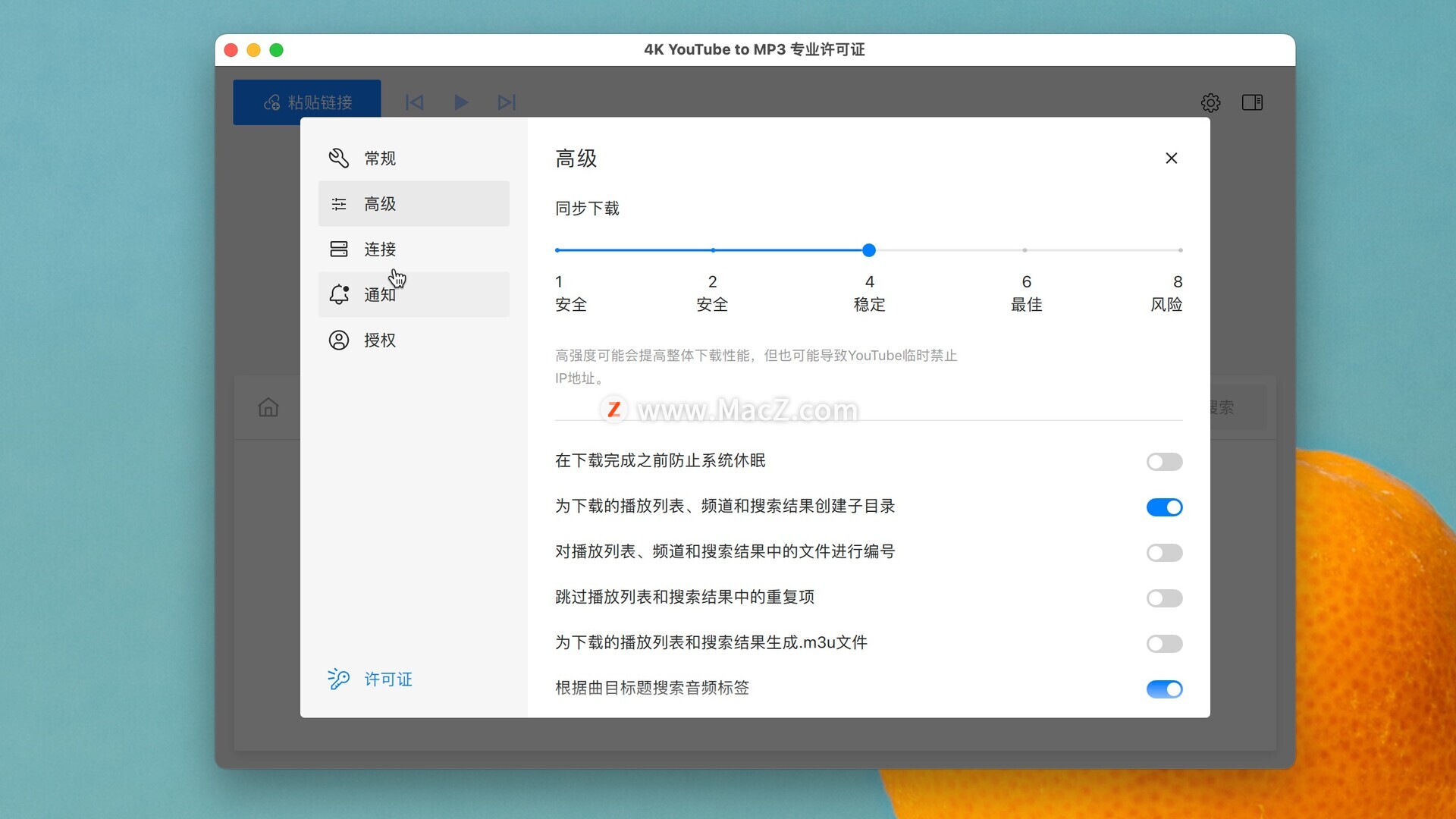
Task: Click the play button in toolbar
Action: [461, 102]
